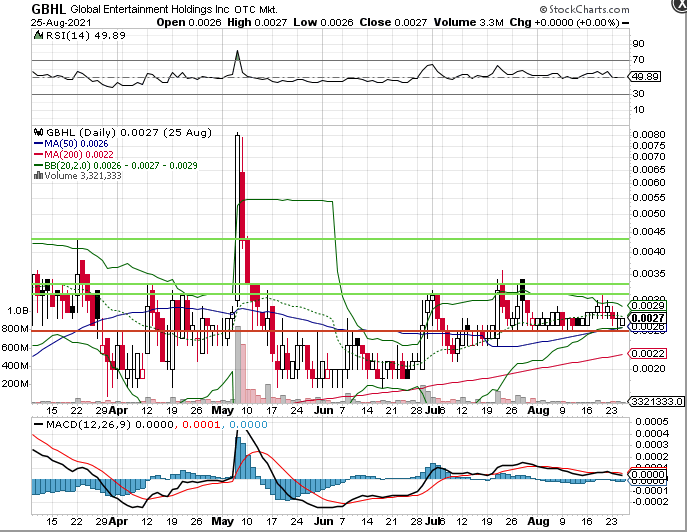
Task: Click the candlestick icon beside GBHL (Daily)
Action: [39, 132]
